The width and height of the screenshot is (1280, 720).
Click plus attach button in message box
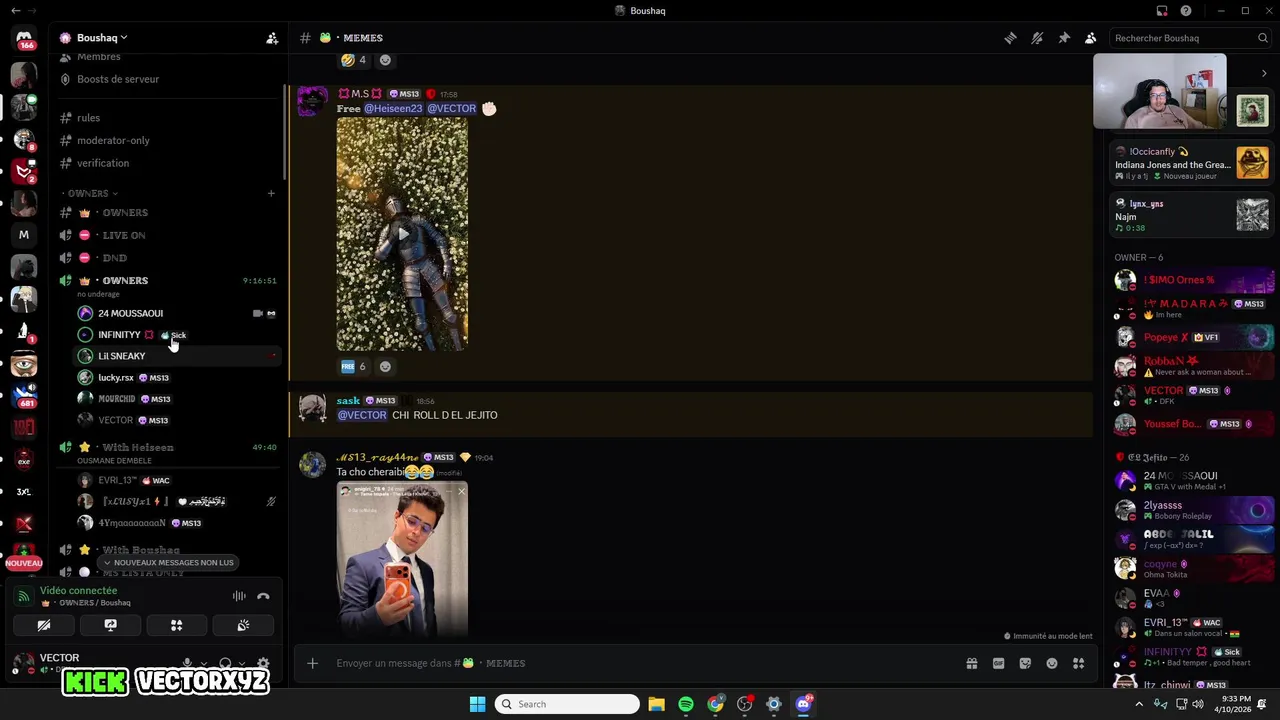(x=312, y=663)
